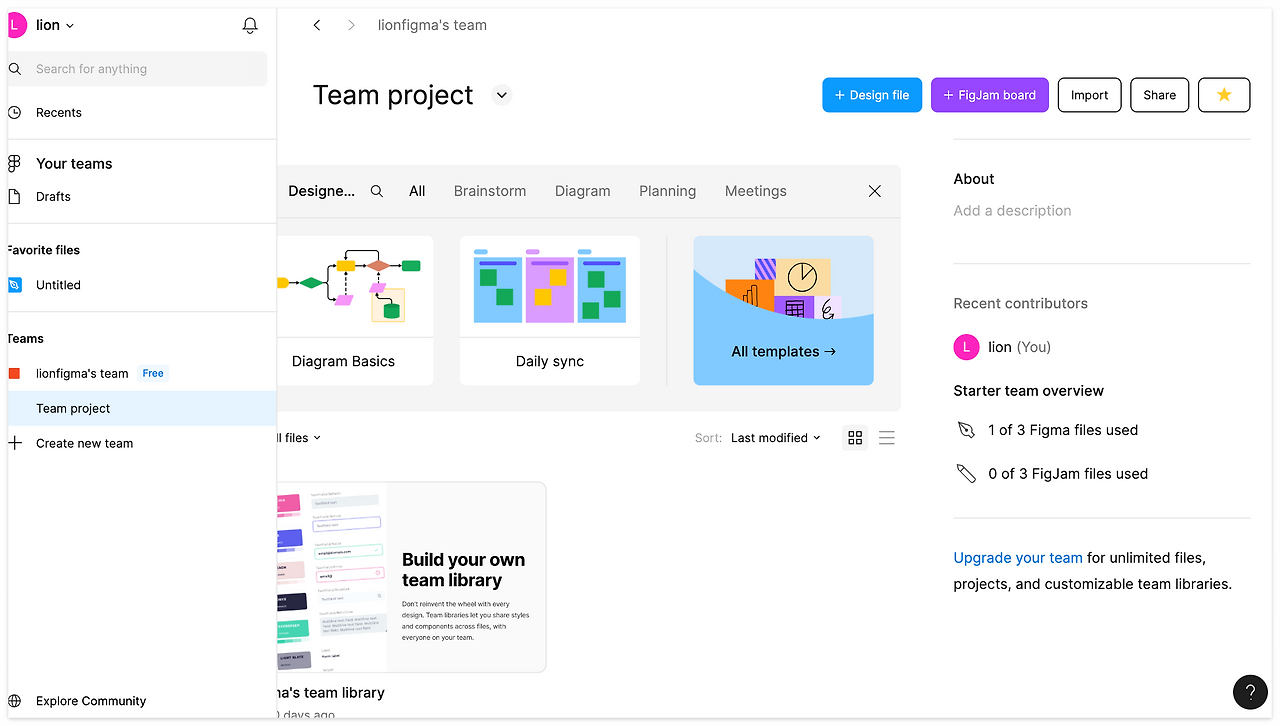Open the Team project title dropdown
The height and width of the screenshot is (726, 1280).
(502, 95)
